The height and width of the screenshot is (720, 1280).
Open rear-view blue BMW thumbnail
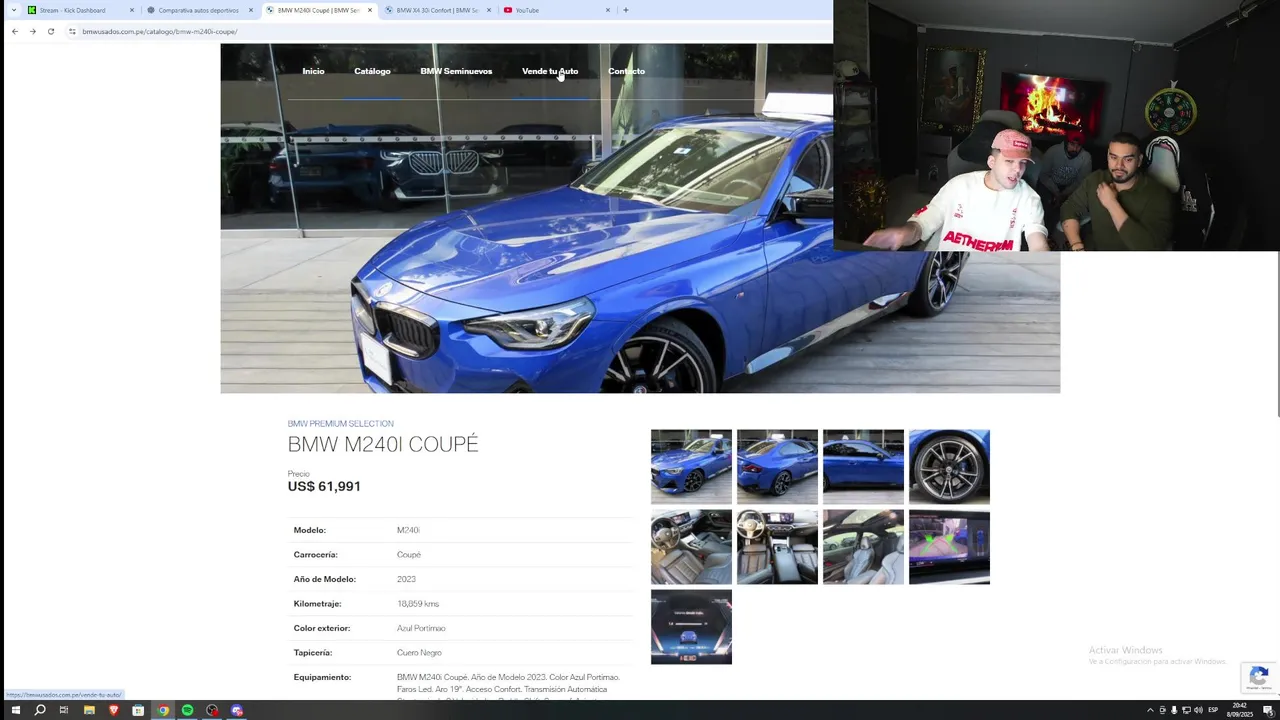[777, 467]
